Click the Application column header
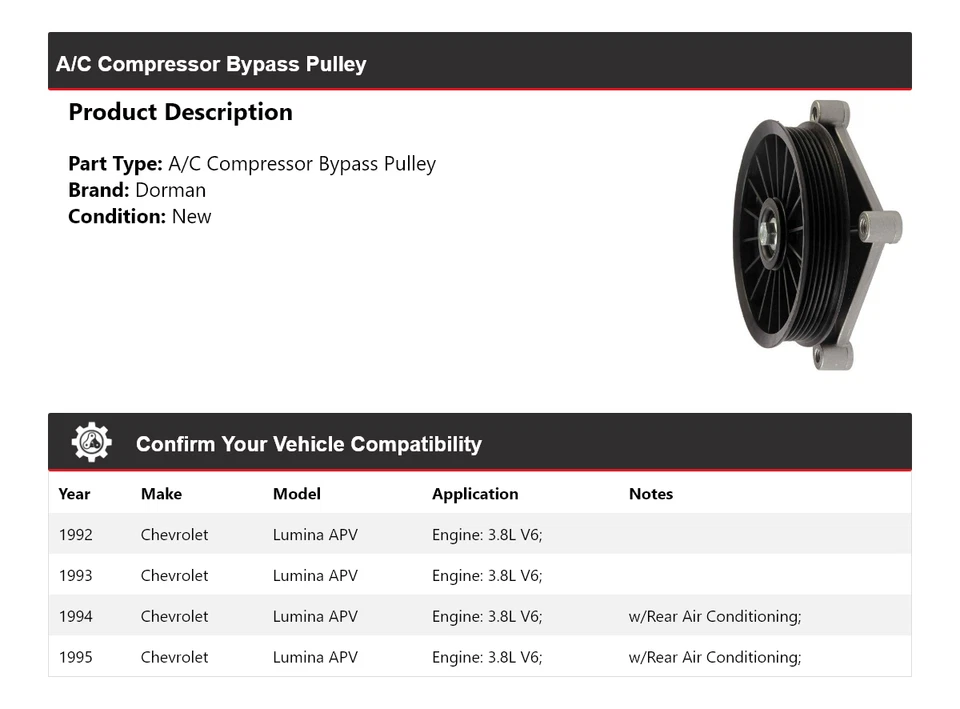This screenshot has height=709, width=960. 475,494
